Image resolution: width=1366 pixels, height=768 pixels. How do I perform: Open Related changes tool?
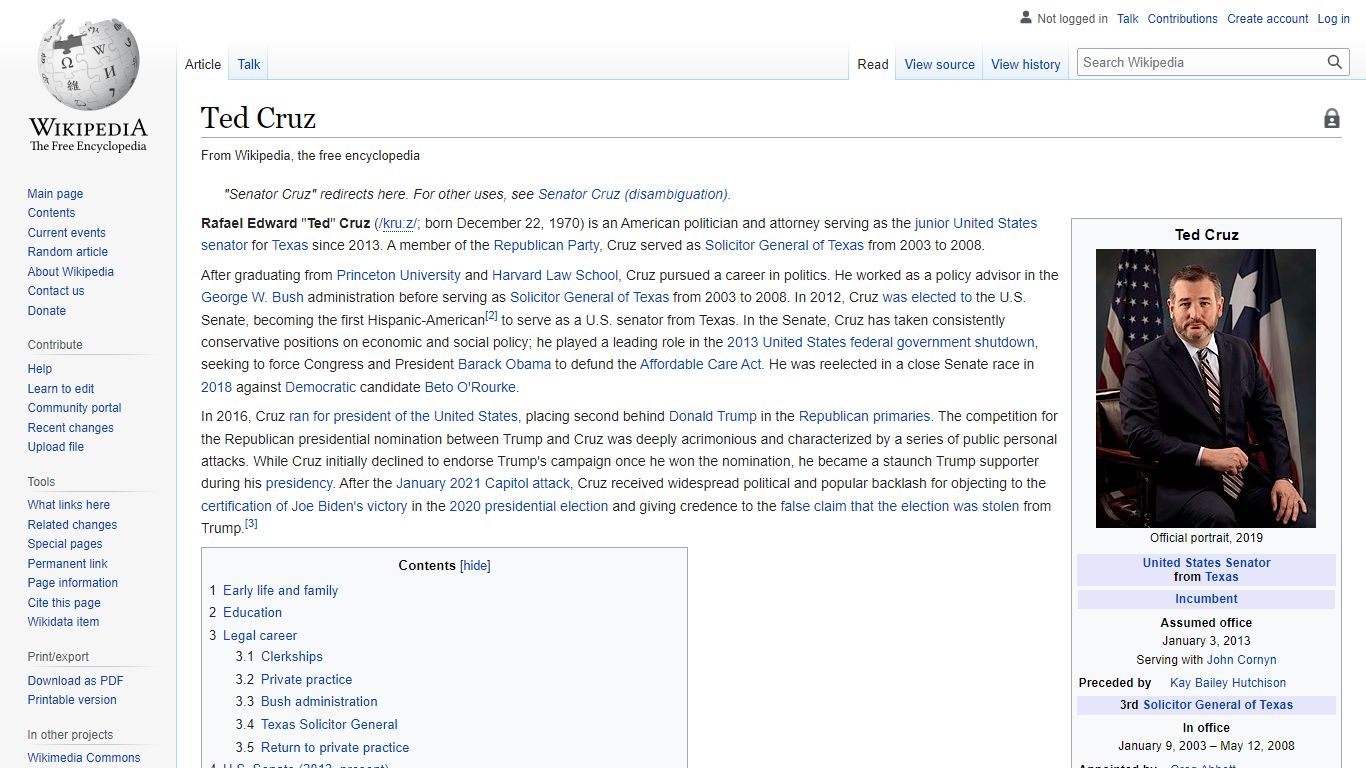click(72, 525)
